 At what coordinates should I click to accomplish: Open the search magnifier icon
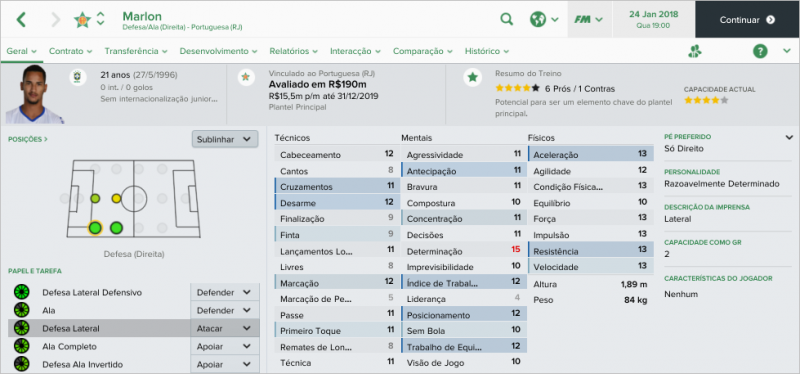pyautogui.click(x=506, y=19)
